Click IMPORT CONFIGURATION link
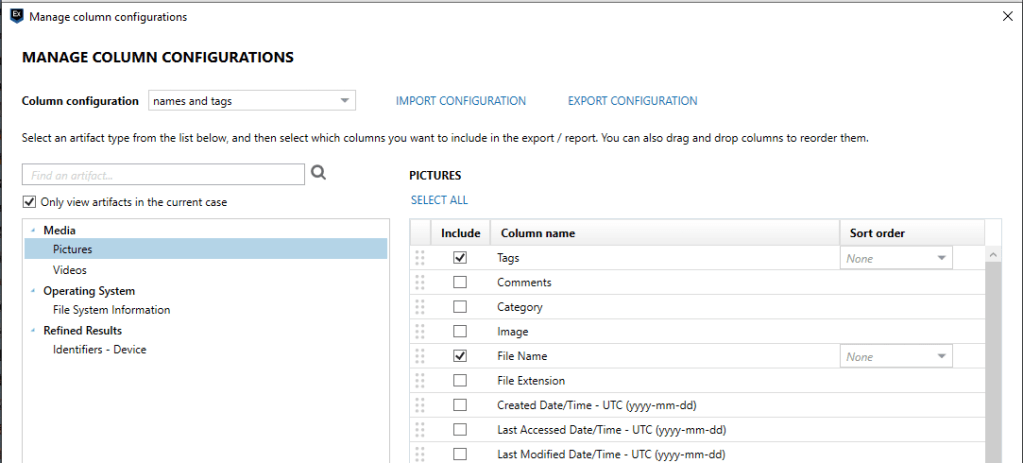The height and width of the screenshot is (463, 1023). [460, 101]
